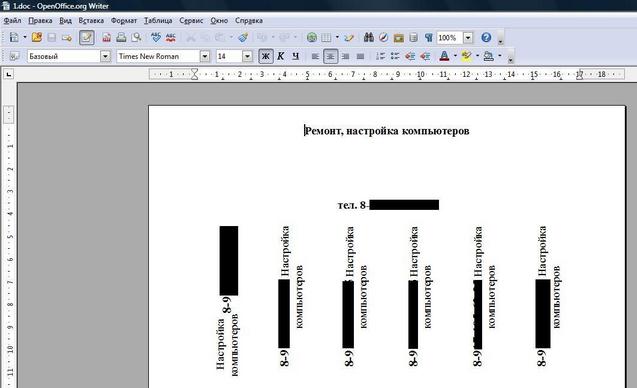Viewport: 637px width, 388px height.
Task: Align text left button
Action: [x=315, y=56]
